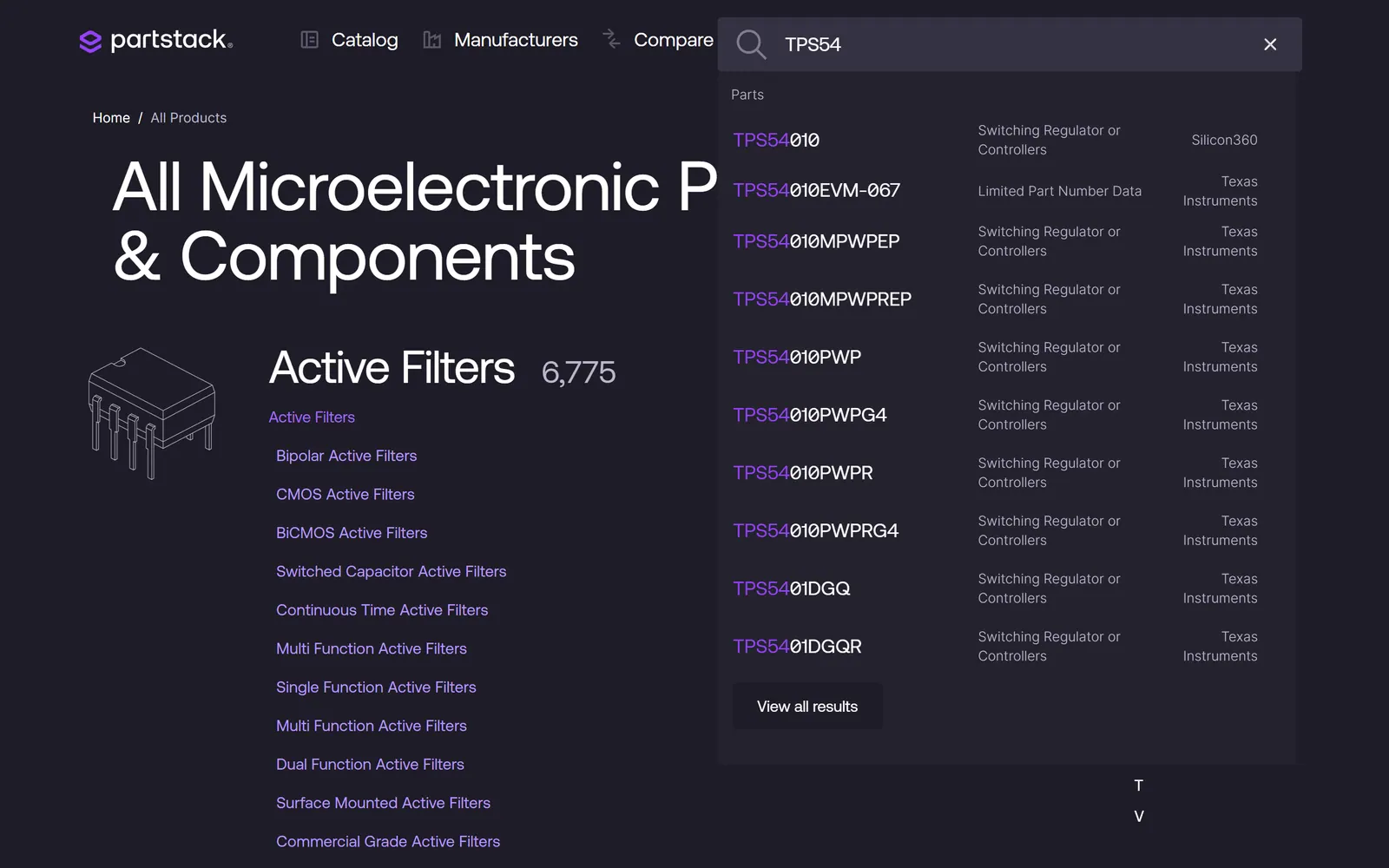Screen dimensions: 1389x868
Task: Click the Manufacturers building icon
Action: [x=431, y=40]
